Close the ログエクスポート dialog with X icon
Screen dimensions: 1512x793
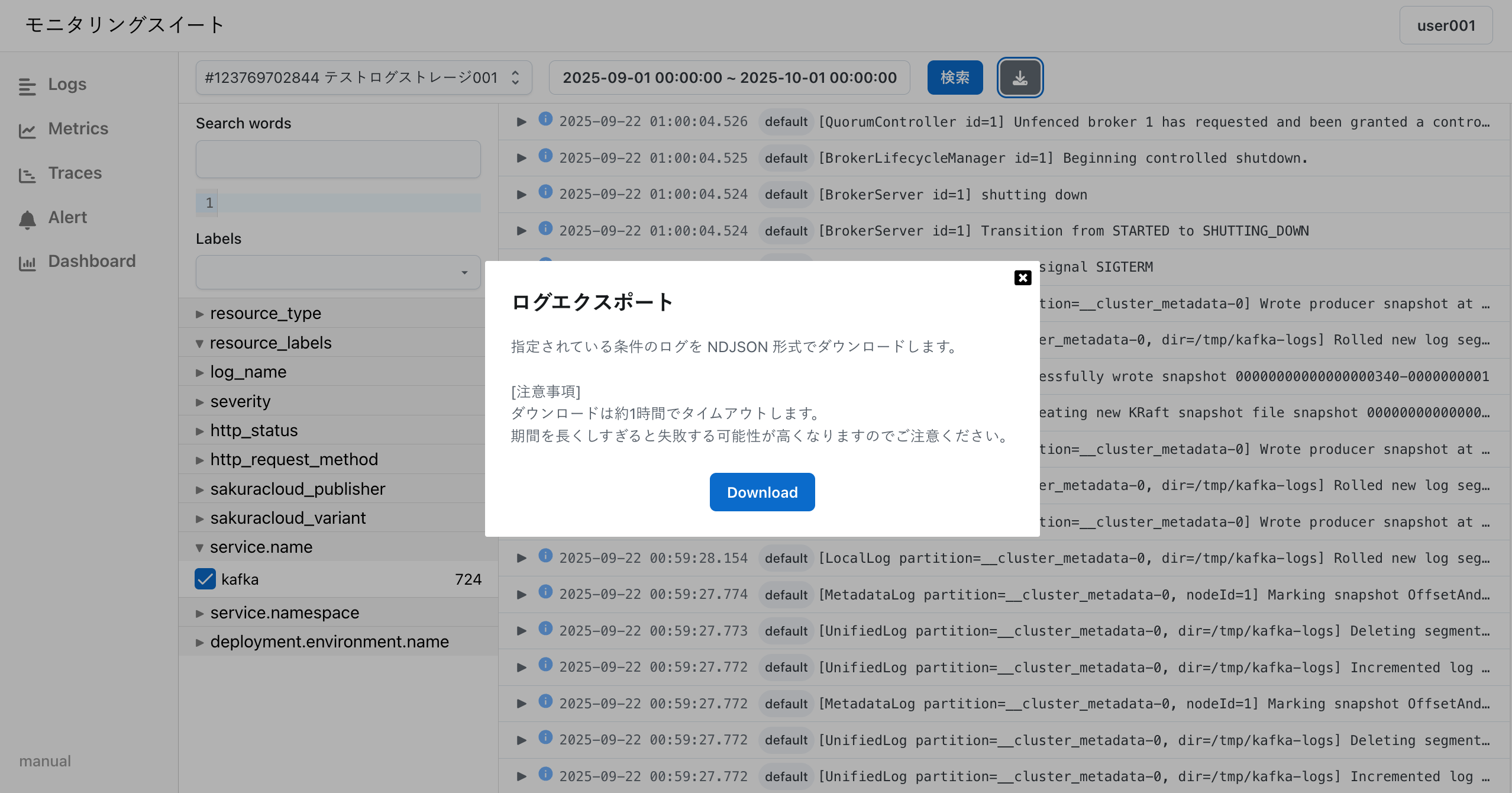(x=1022, y=278)
